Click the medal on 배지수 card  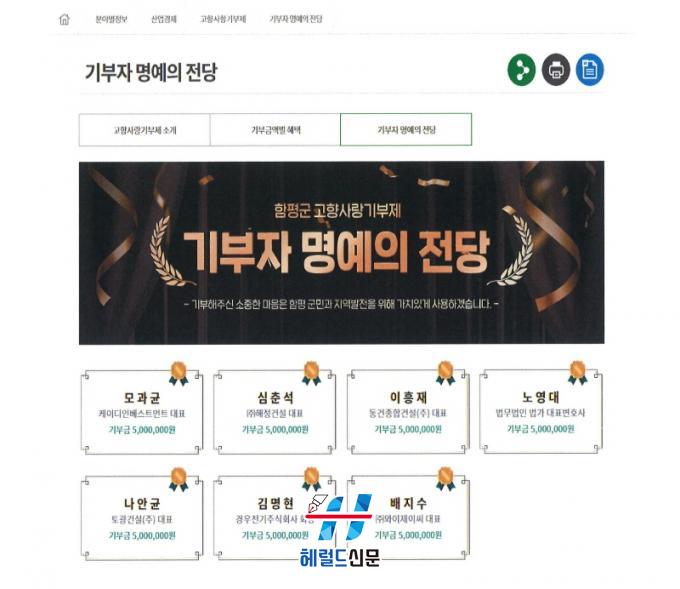point(445,479)
